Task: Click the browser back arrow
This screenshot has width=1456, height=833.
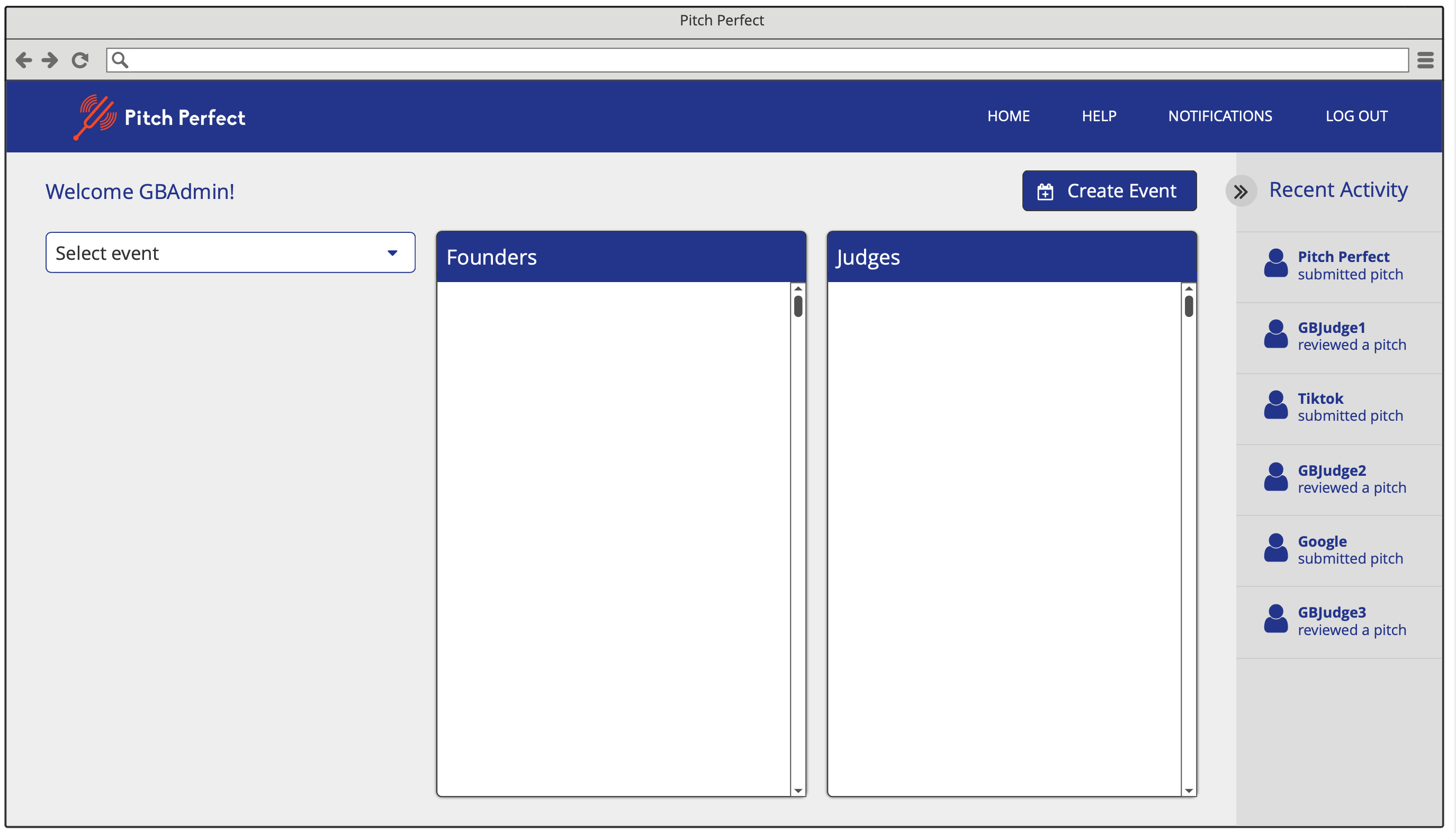Action: [23, 59]
